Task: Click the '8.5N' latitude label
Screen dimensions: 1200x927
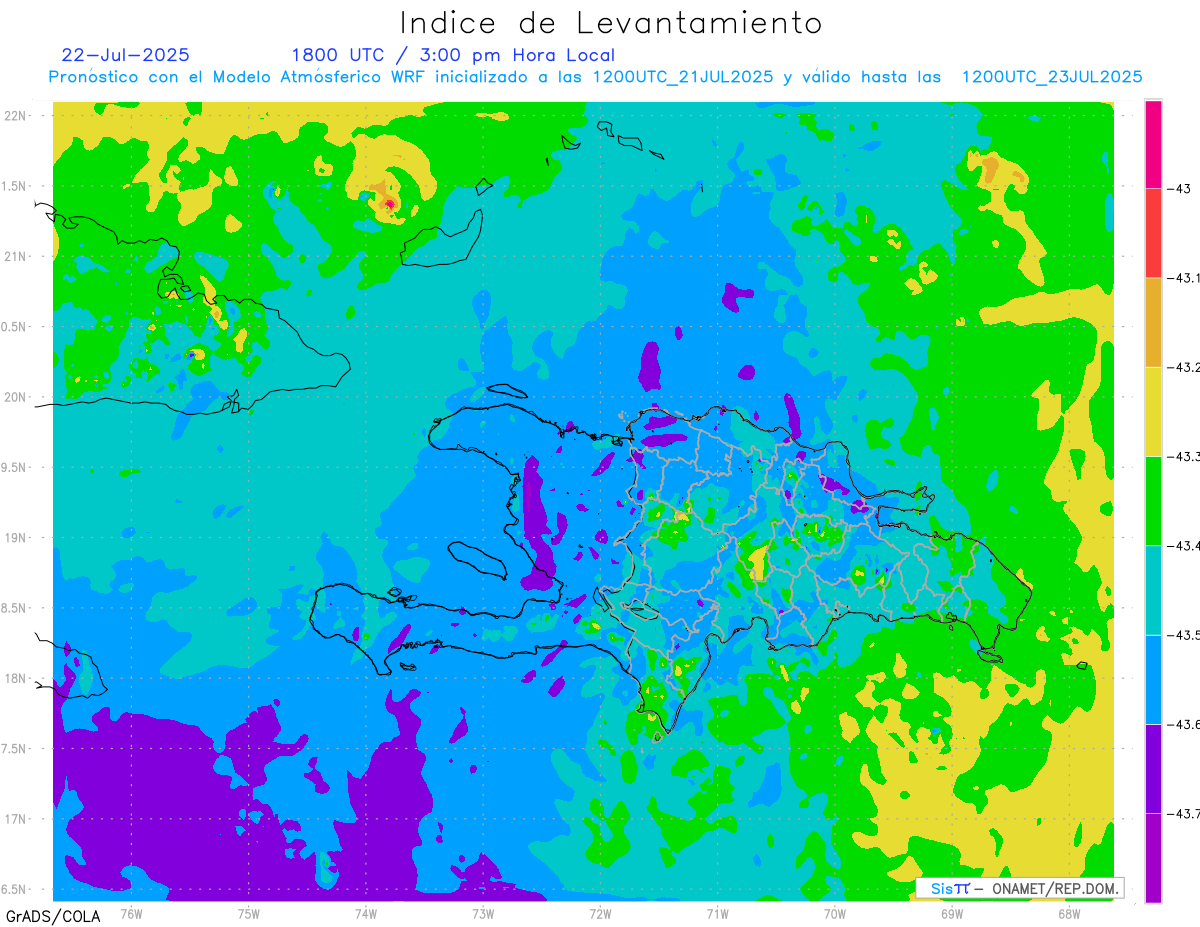Action: point(13,608)
